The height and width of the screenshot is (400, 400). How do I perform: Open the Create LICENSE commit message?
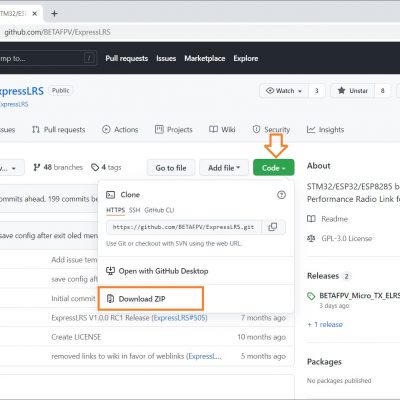pyautogui.click(x=76, y=337)
